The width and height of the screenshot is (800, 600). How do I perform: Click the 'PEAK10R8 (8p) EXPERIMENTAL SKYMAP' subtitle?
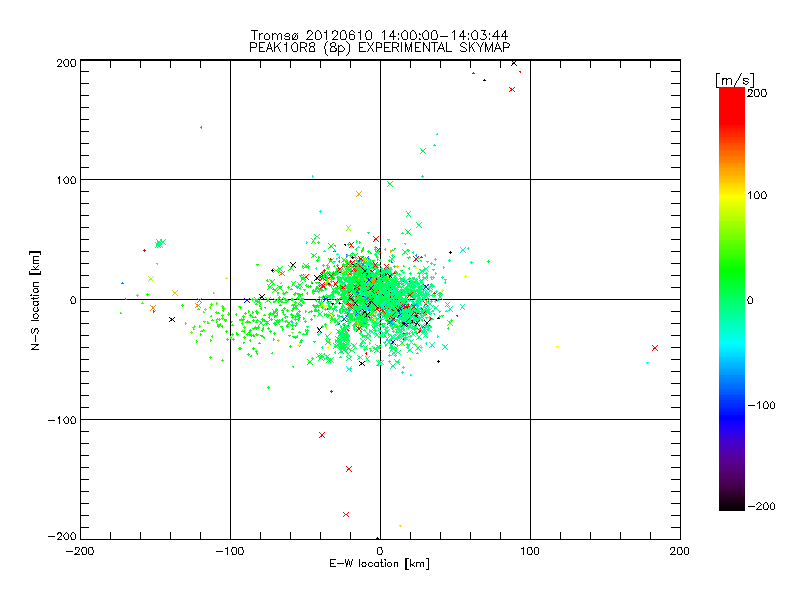point(379,47)
